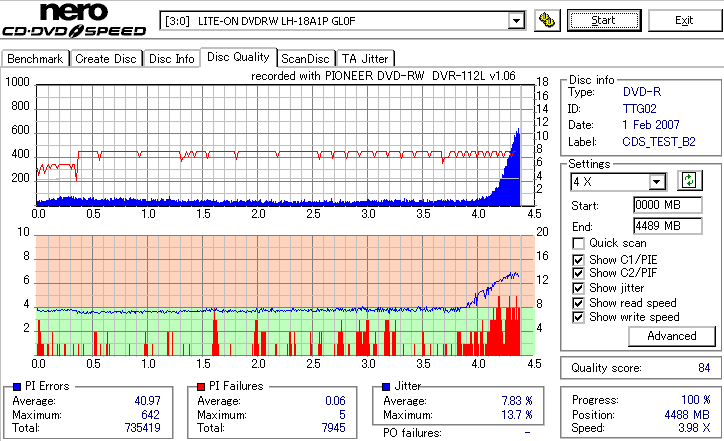Click the Start position field 0000 MB
Viewport: 724px width, 441px height.
pyautogui.click(x=668, y=205)
